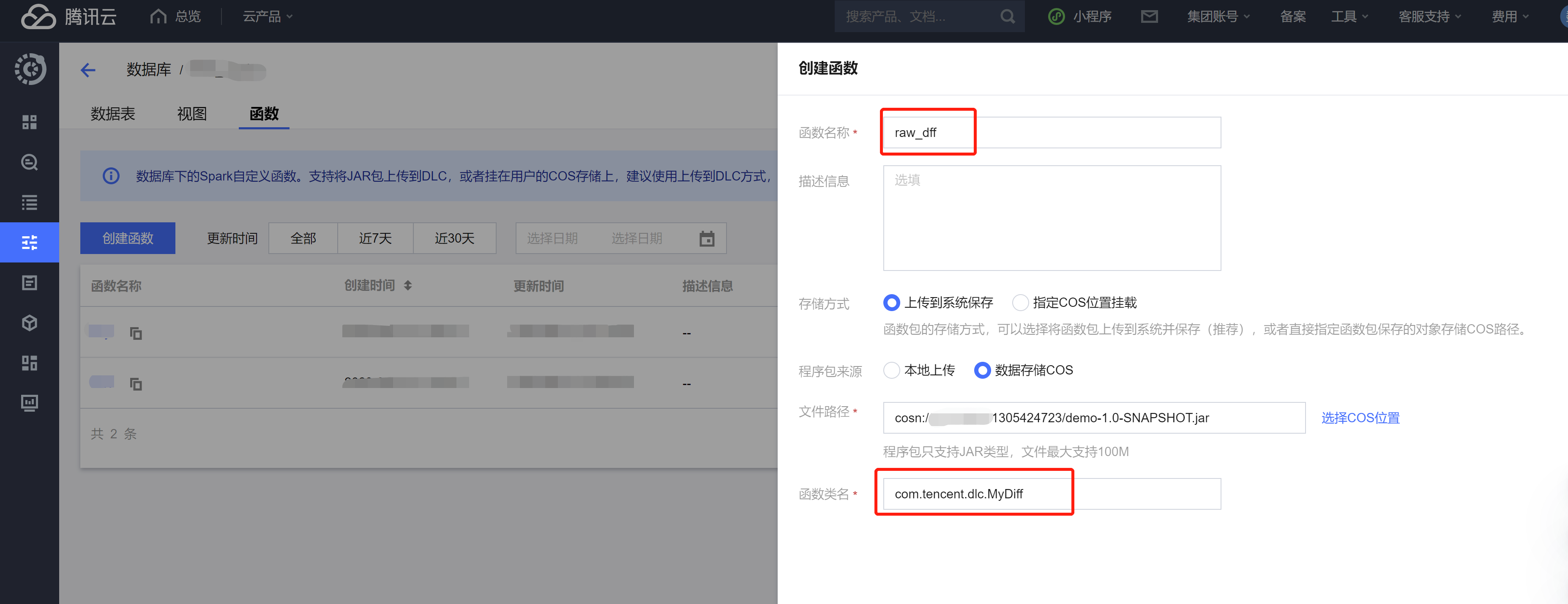Open the data exploration magnifier sidebar icon
This screenshot has width=1568, height=604.
click(29, 163)
